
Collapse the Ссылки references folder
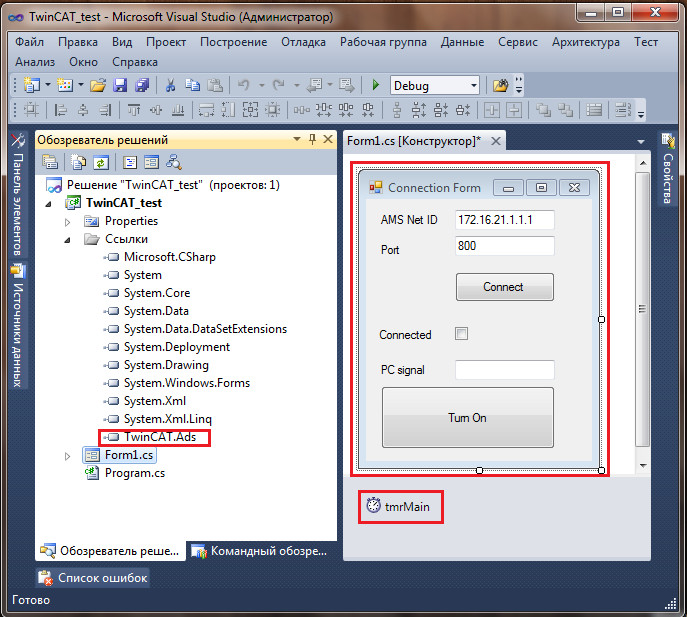tap(67, 240)
